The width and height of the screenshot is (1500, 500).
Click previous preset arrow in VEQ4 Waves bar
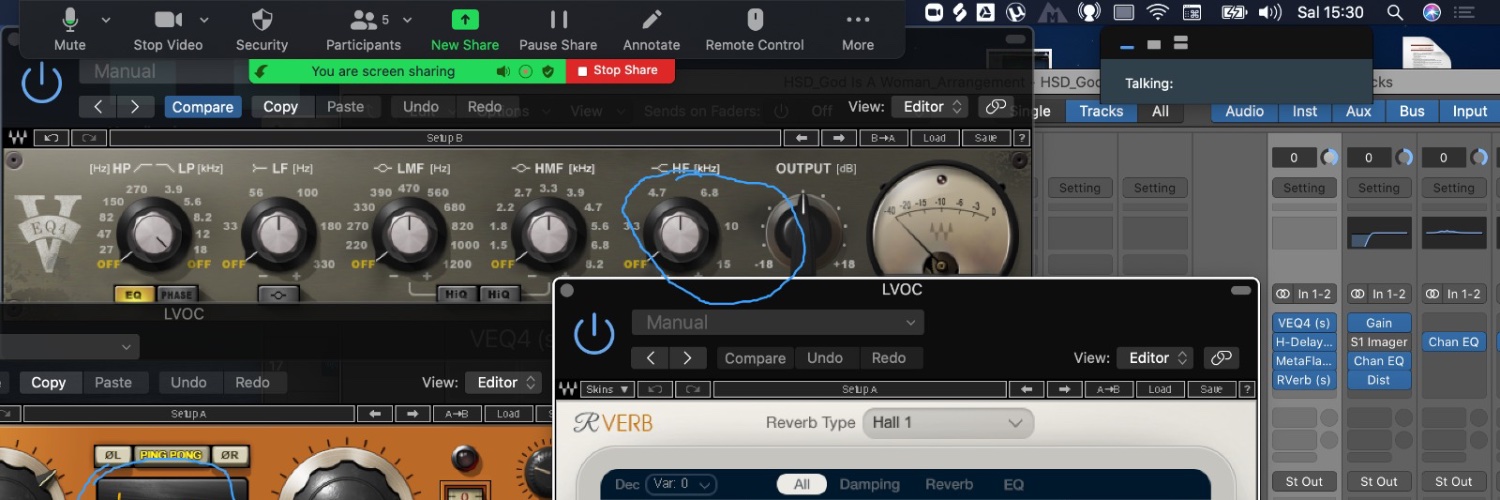802,138
